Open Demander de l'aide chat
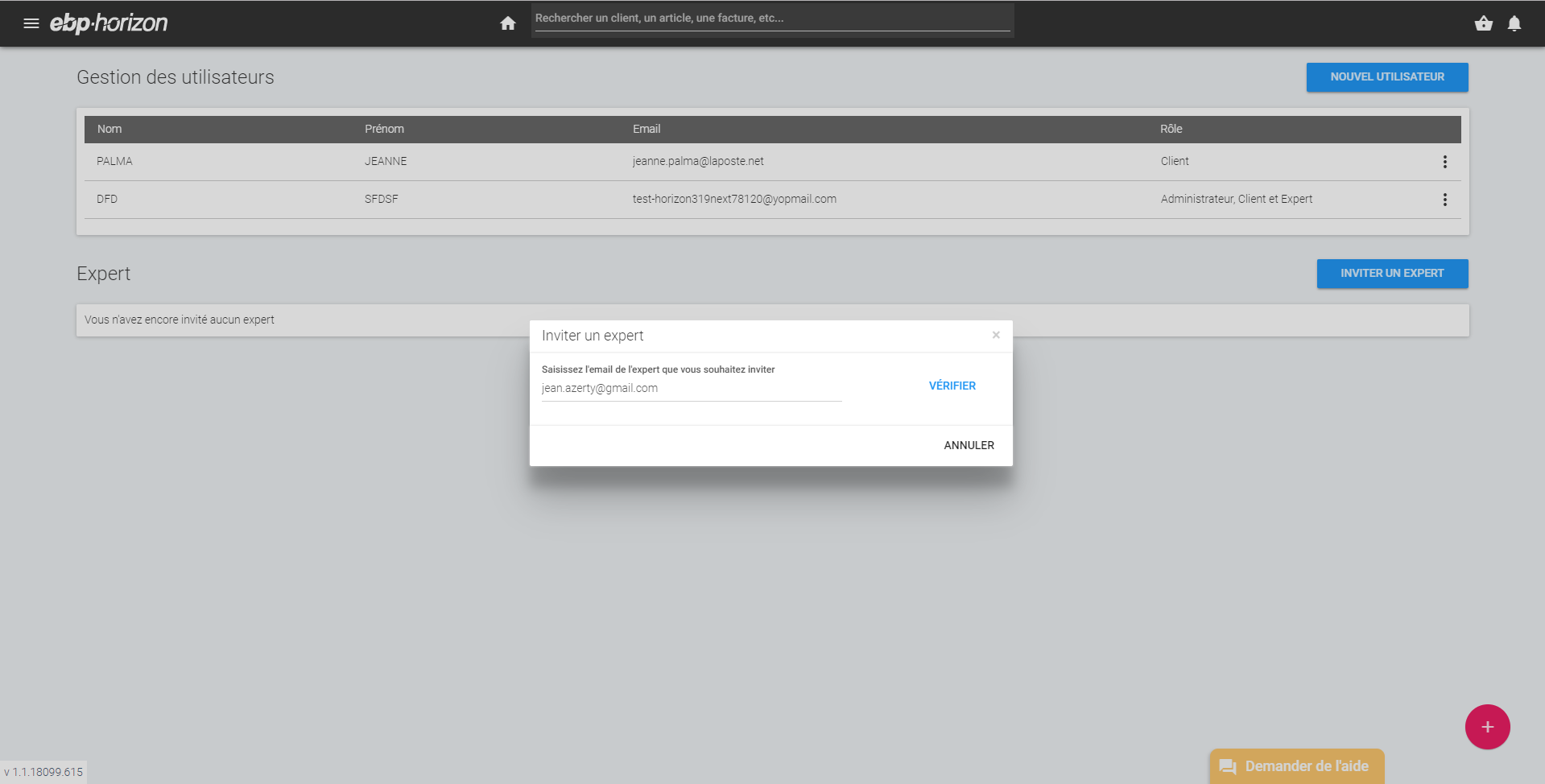The image size is (1545, 784). (1297, 766)
